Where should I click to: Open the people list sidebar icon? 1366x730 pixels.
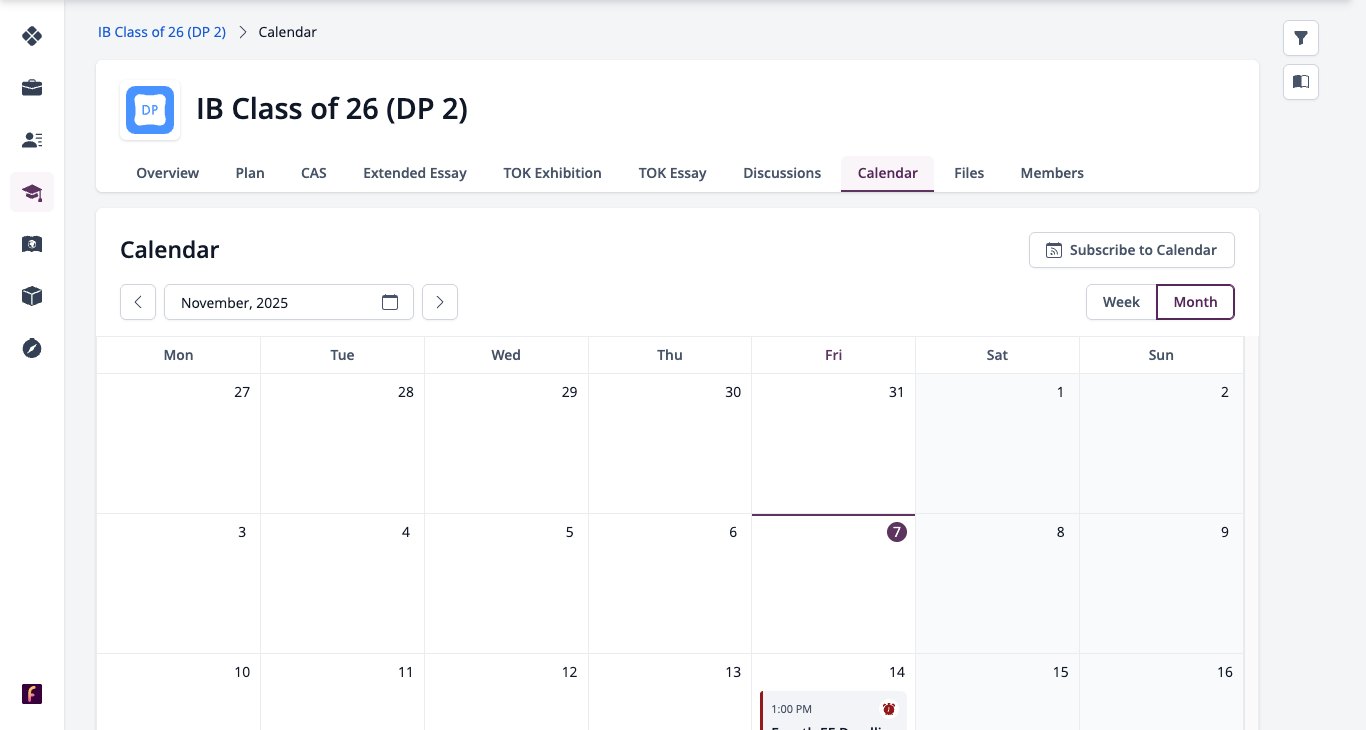[32, 140]
